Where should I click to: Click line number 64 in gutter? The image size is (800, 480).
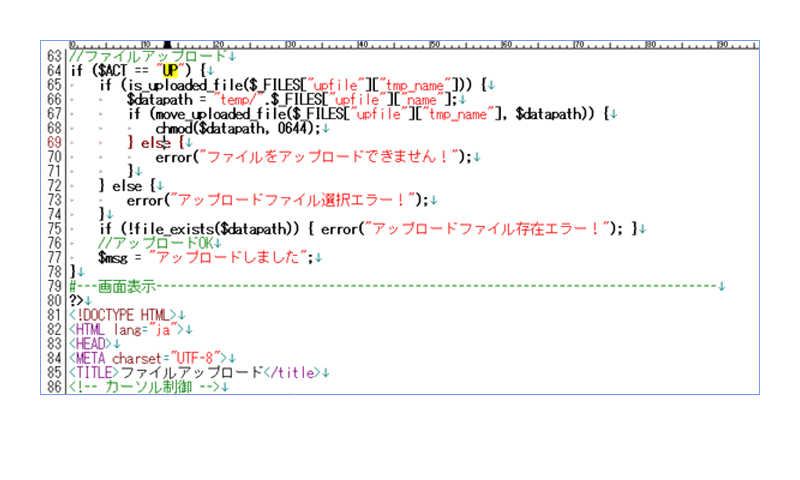click(54, 70)
